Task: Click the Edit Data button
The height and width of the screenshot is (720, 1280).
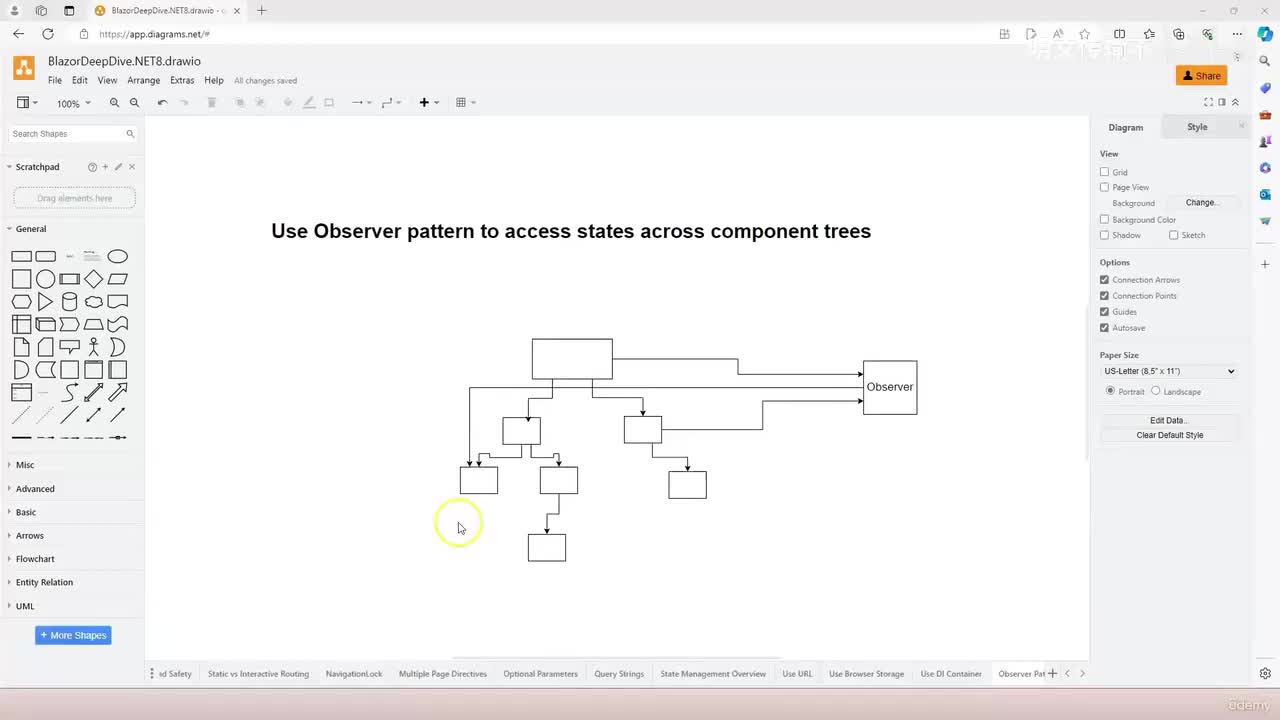Action: pos(1169,421)
